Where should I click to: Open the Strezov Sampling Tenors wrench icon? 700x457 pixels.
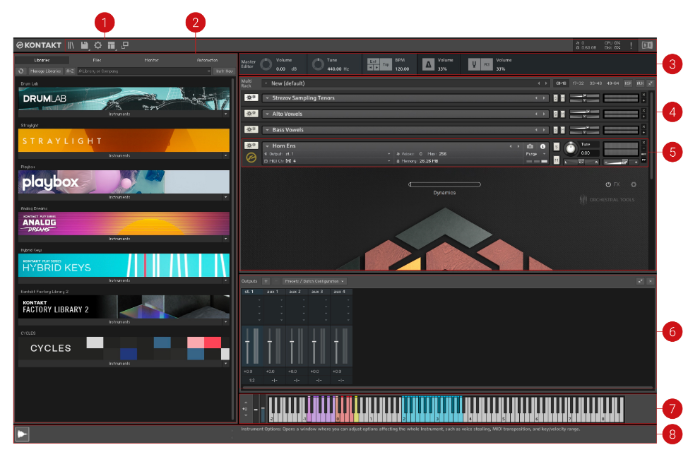(x=251, y=97)
